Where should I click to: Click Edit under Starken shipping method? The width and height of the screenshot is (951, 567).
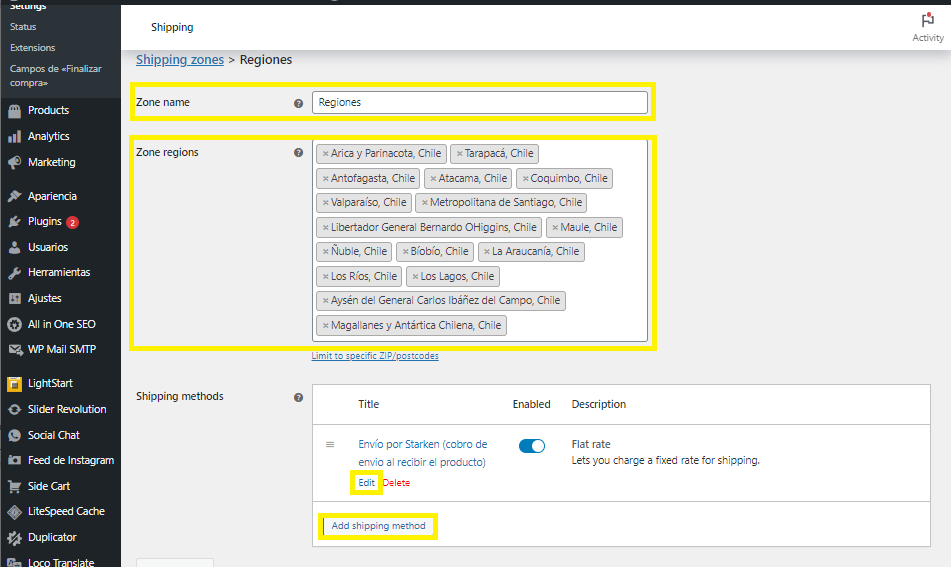[x=367, y=483]
